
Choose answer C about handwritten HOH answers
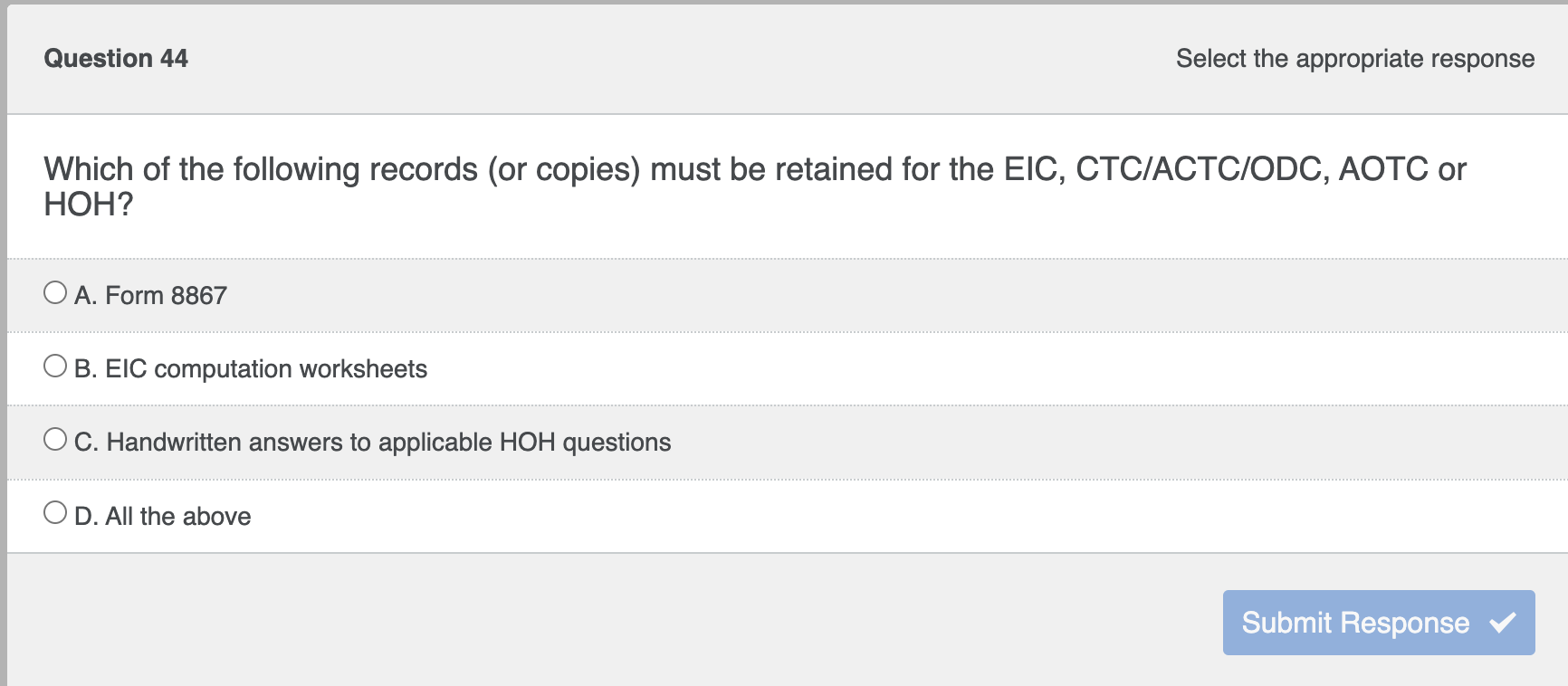(387, 443)
